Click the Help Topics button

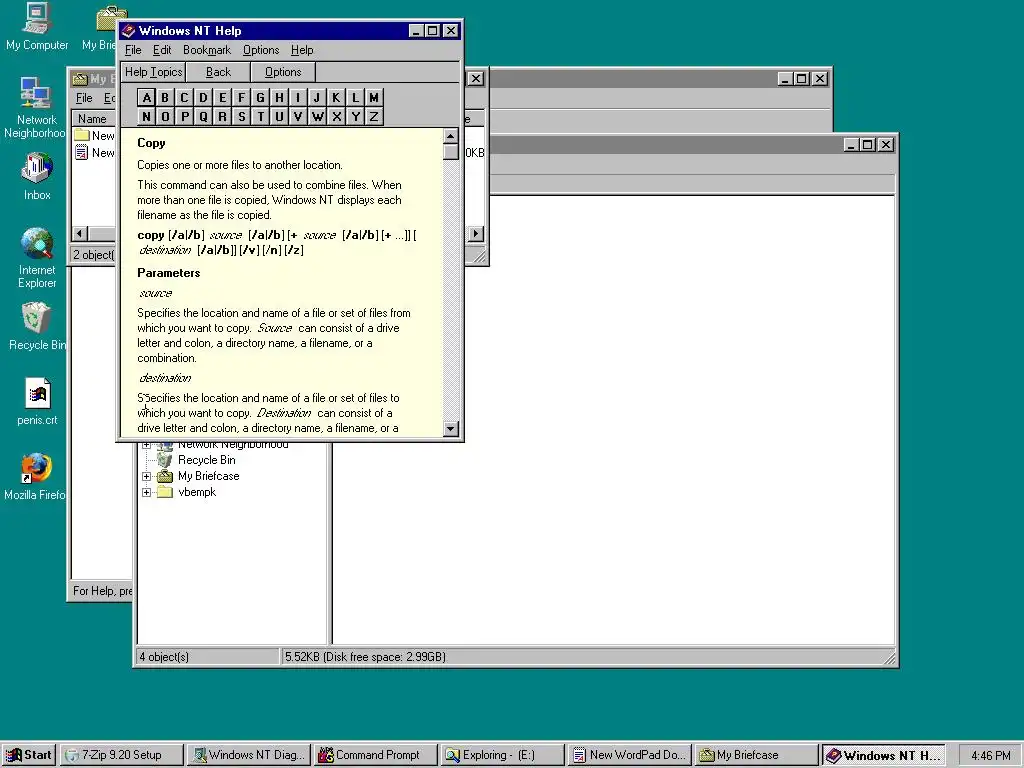click(x=153, y=72)
